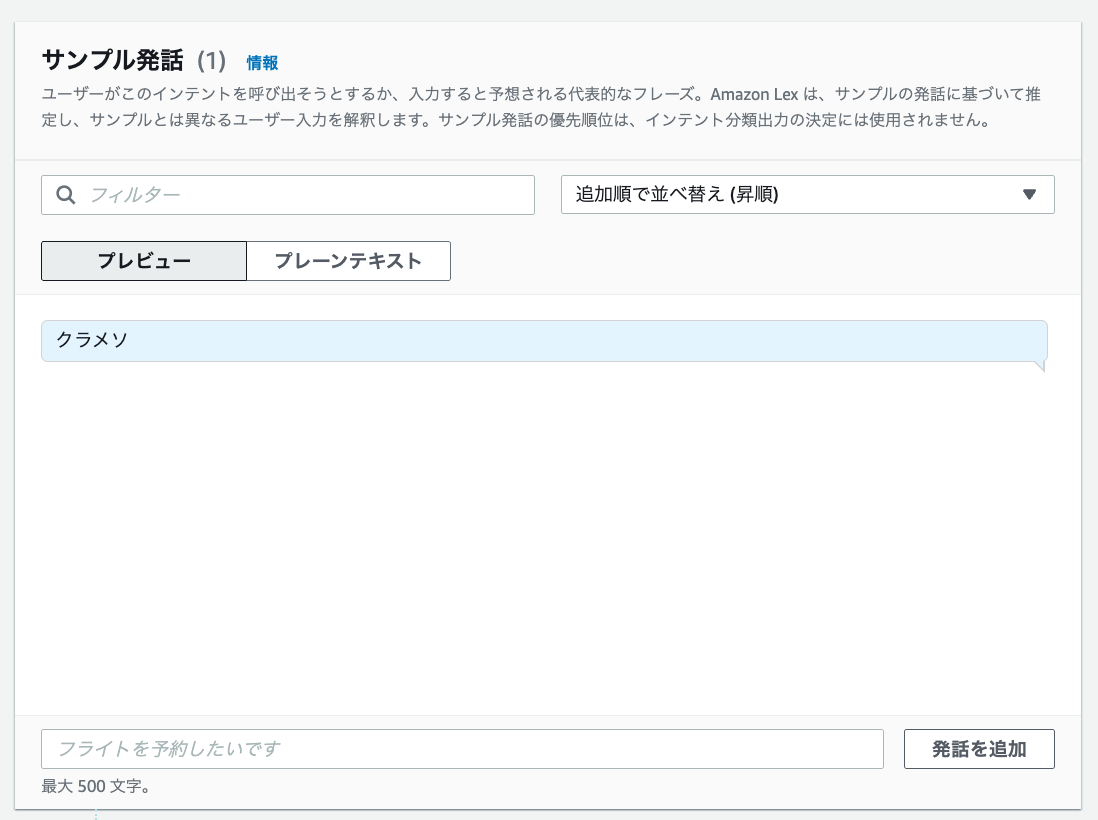Click the magnifier icon in the filter box
The height and width of the screenshot is (820, 1098).
point(66,195)
